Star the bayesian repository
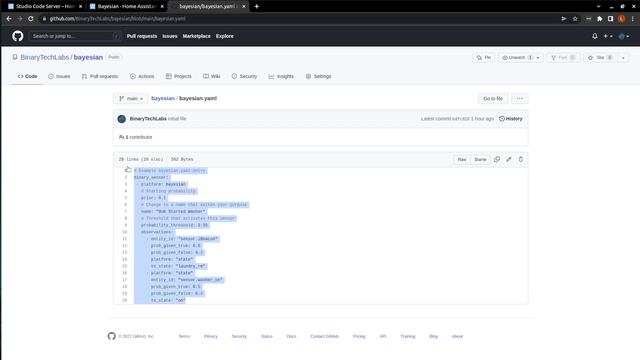This screenshot has width=640, height=360. [x=600, y=58]
